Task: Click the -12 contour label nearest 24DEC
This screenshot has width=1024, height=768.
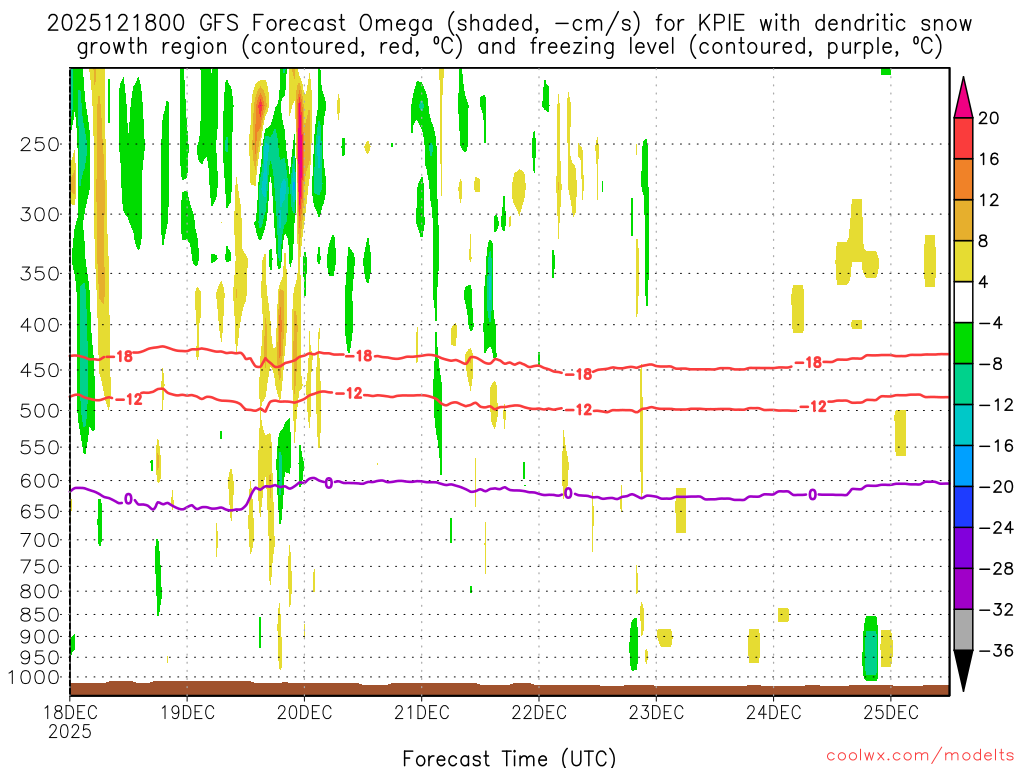Action: coord(814,407)
